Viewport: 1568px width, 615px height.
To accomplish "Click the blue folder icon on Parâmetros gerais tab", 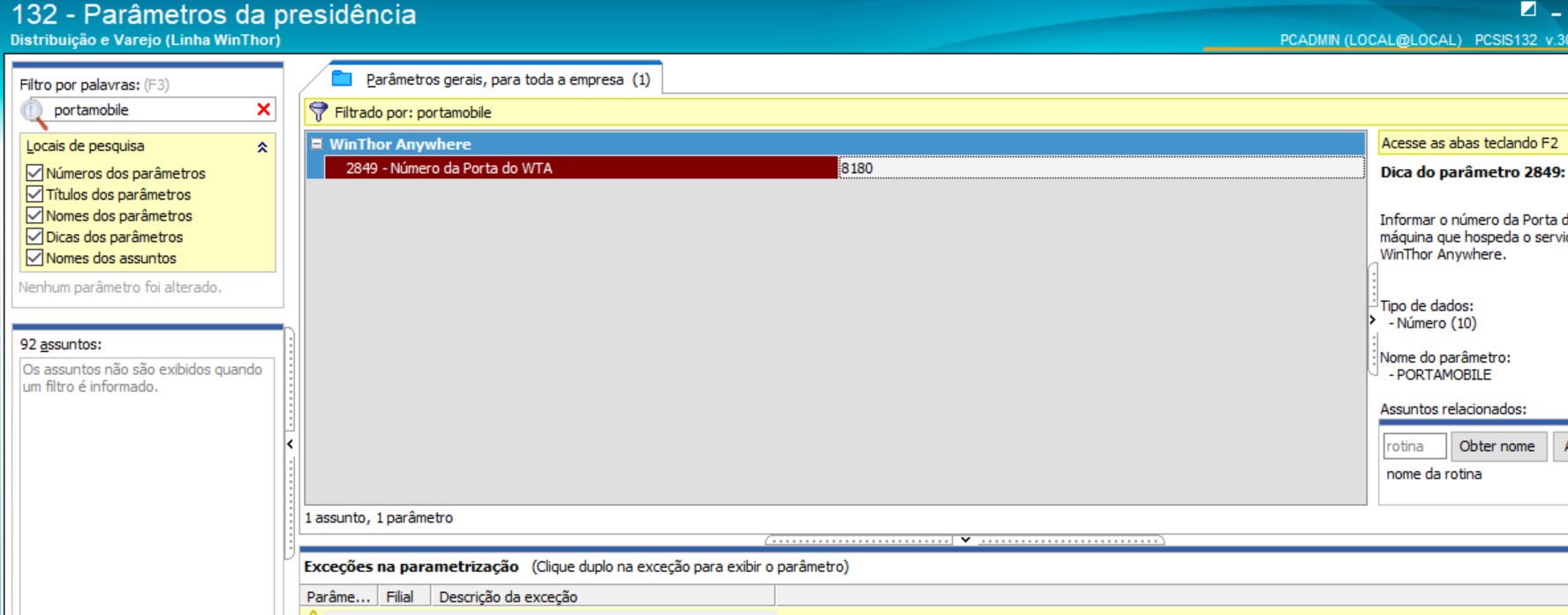I will coord(342,79).
